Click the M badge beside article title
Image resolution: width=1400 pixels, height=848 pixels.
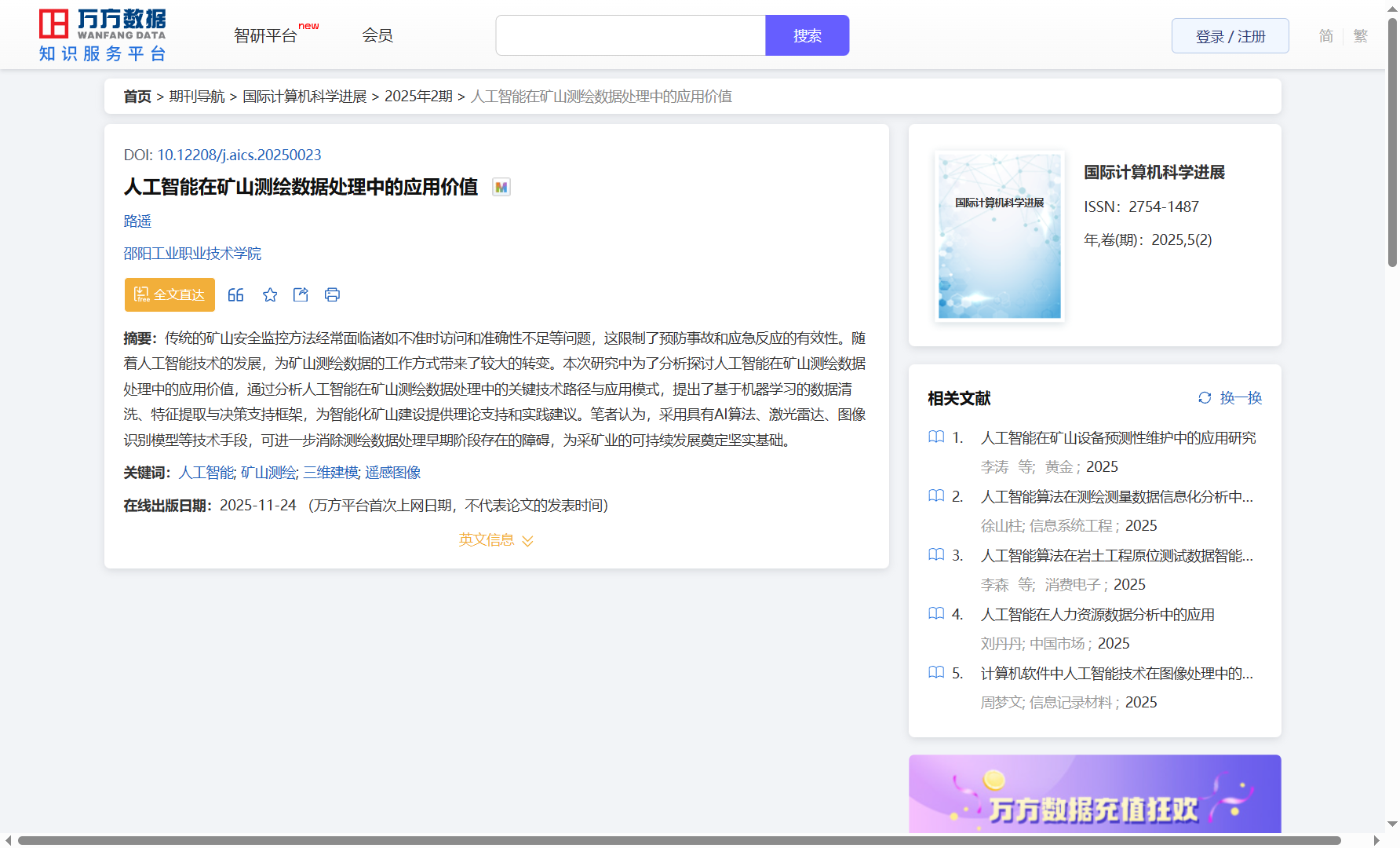(501, 188)
